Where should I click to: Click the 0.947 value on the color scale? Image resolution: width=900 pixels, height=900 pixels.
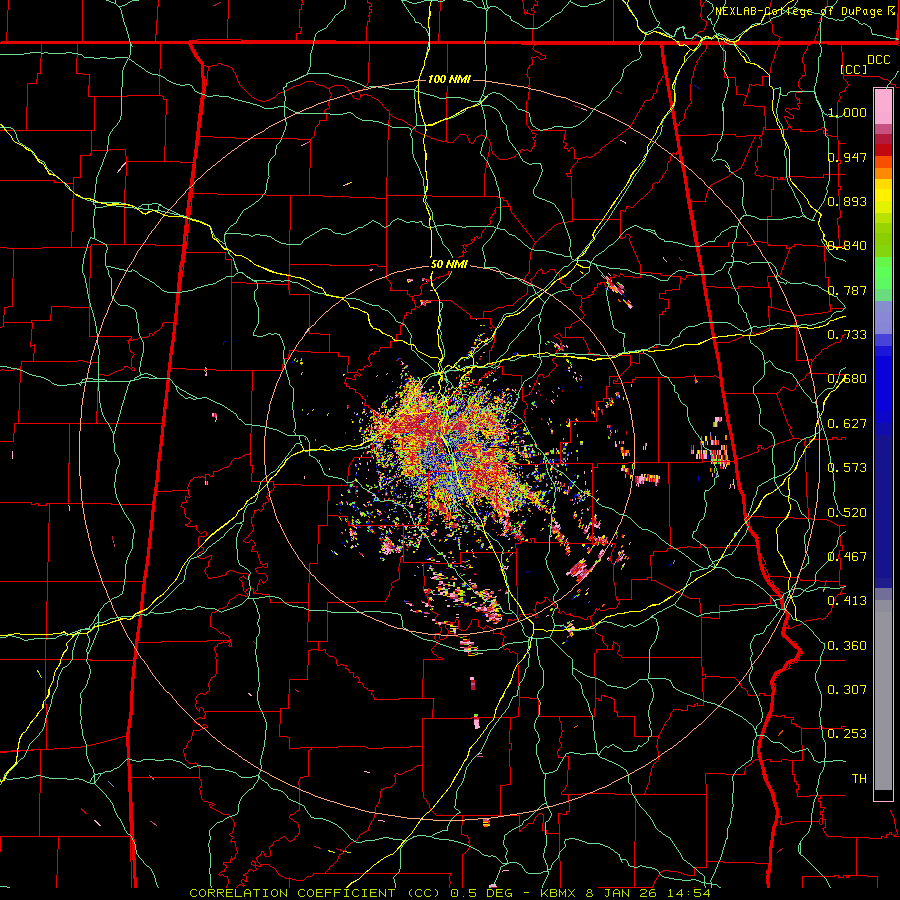pyautogui.click(x=847, y=157)
